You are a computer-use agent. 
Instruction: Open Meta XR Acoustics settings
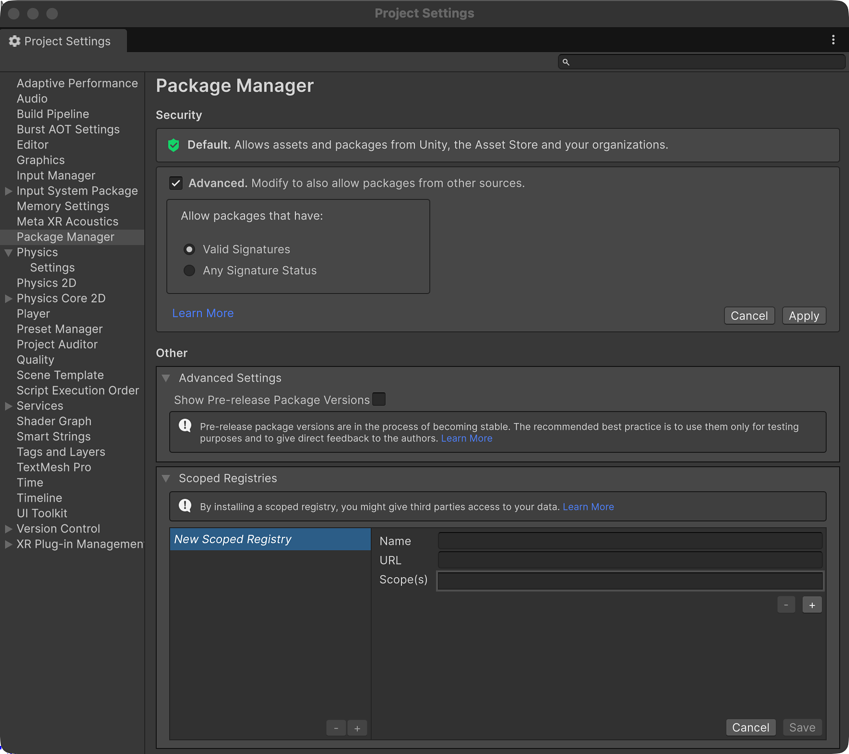pos(67,221)
